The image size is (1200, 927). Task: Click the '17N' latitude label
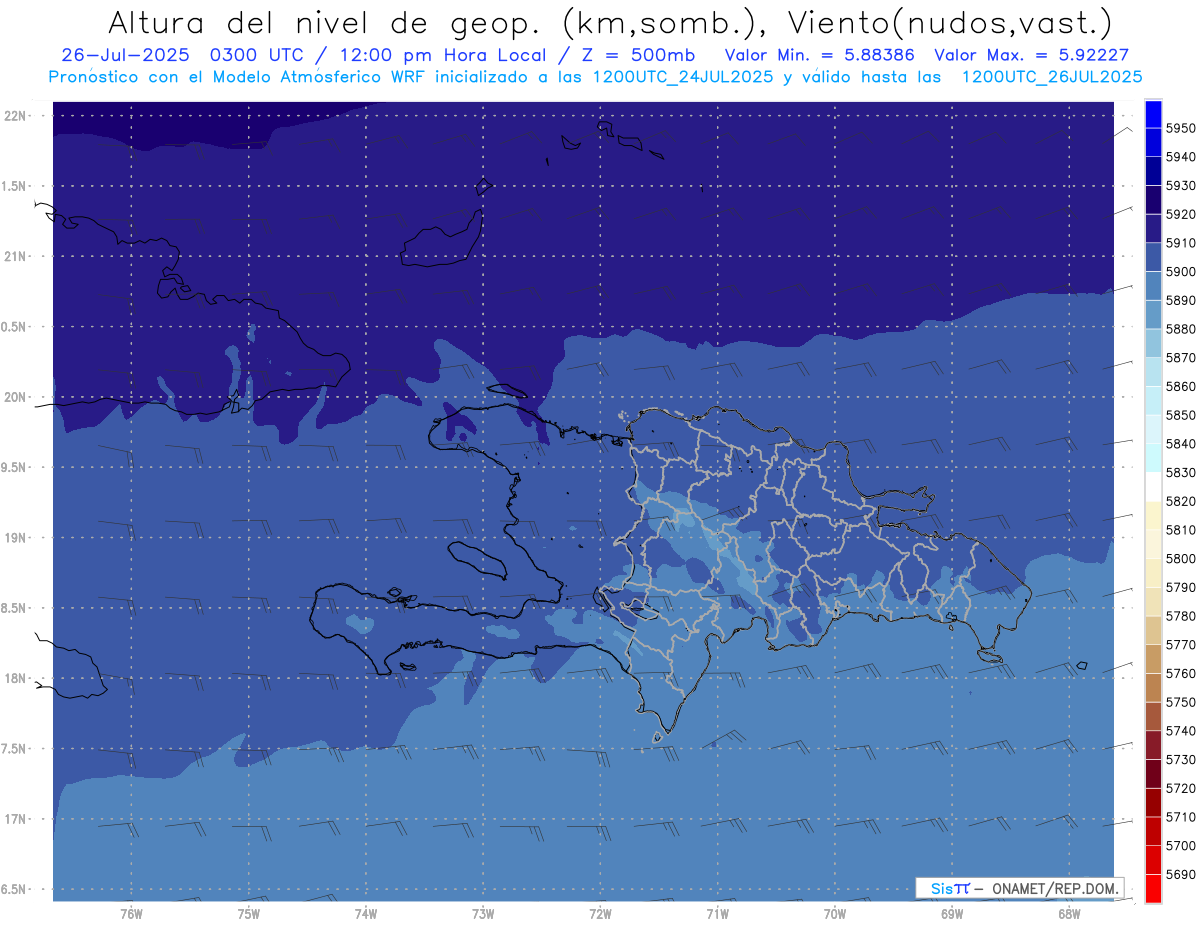coord(16,819)
